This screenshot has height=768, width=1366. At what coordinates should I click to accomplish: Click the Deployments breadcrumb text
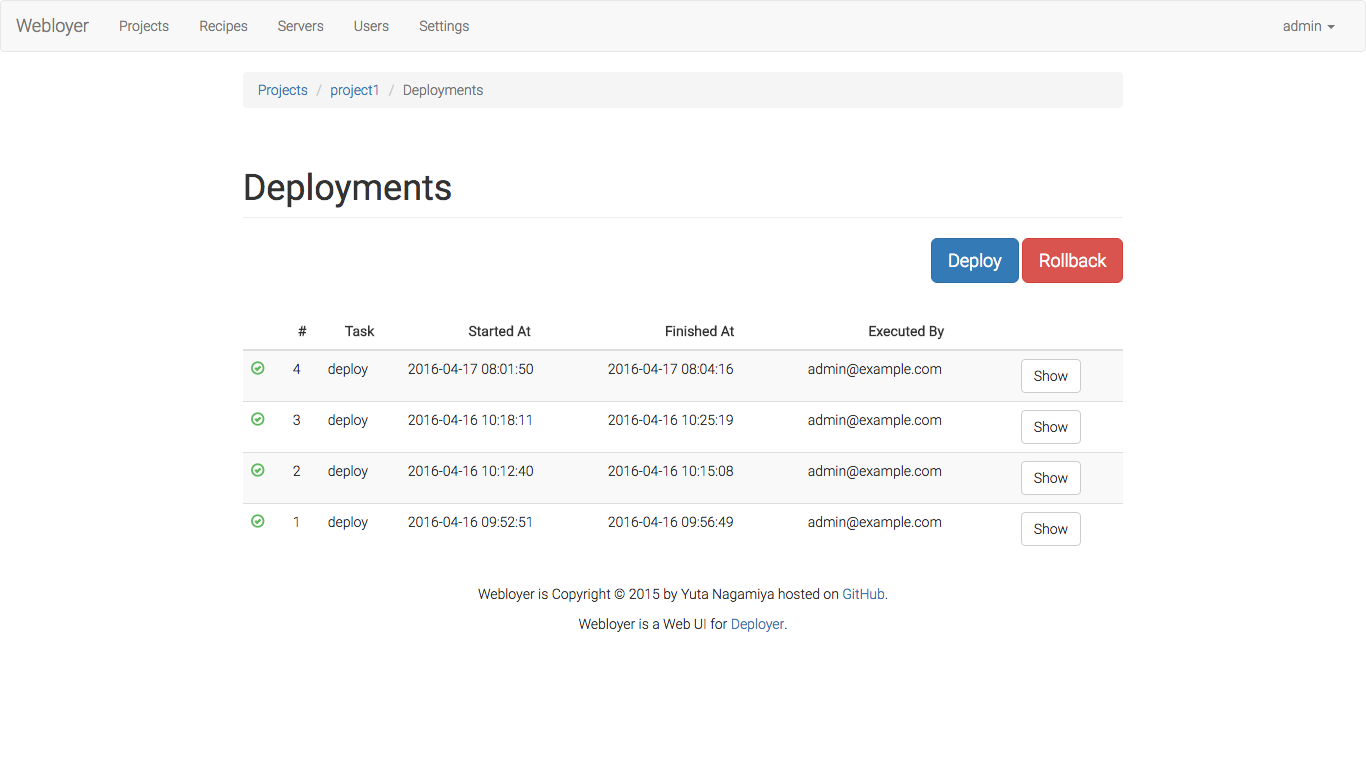tap(443, 90)
